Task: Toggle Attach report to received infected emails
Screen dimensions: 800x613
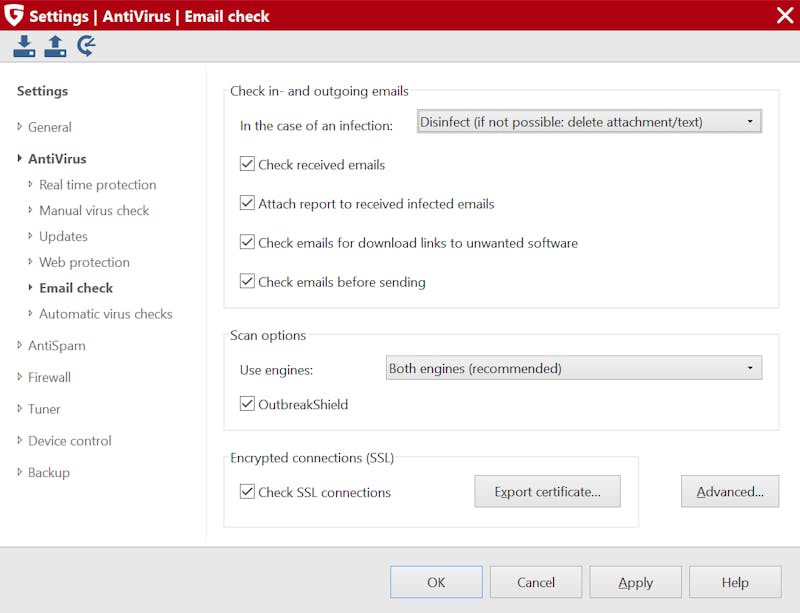Action: click(x=247, y=203)
